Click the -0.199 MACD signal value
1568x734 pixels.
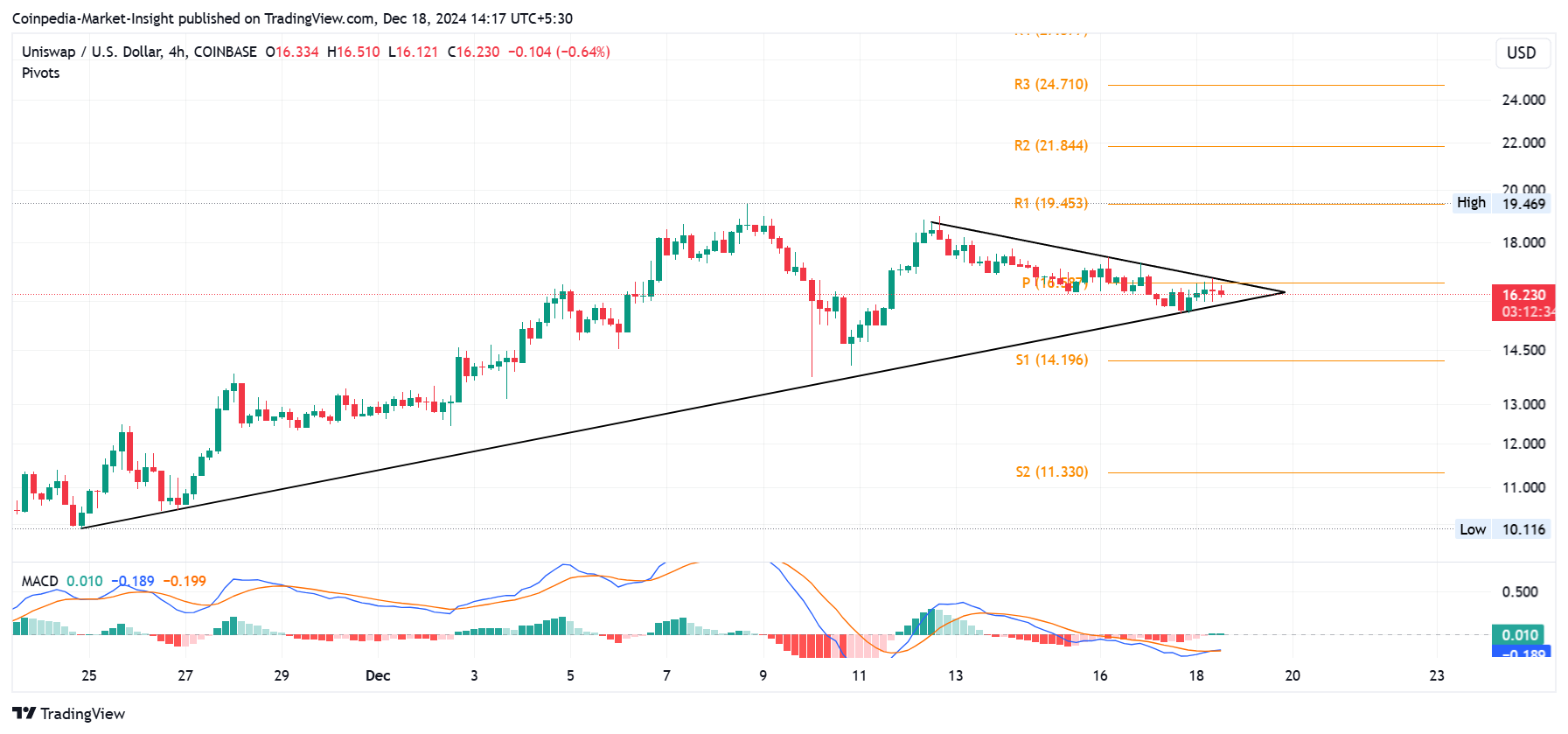pos(185,581)
